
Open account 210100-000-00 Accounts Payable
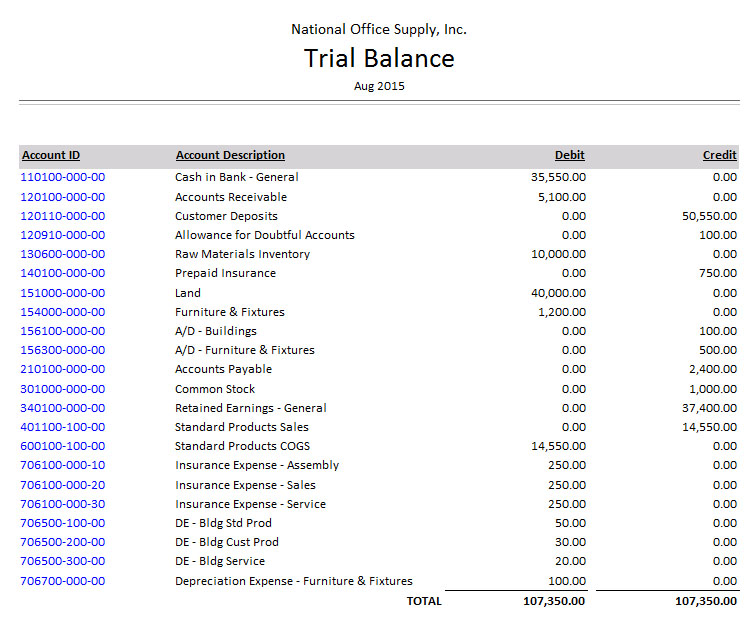click(x=62, y=369)
